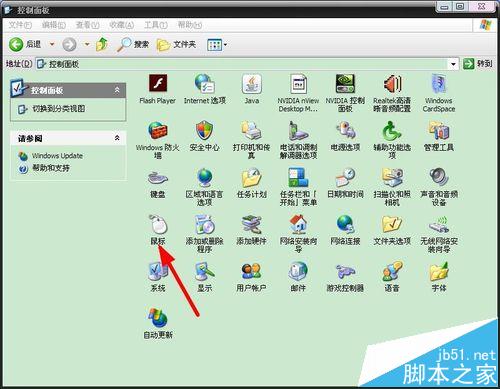
Task: Open 电话和调制解调器选项 icon
Action: tap(298, 130)
